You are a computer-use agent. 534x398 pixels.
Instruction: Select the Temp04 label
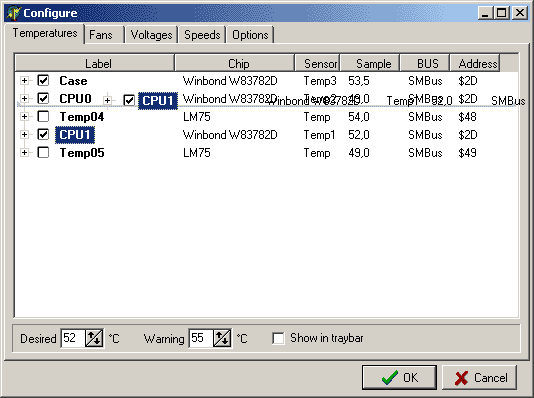82,117
